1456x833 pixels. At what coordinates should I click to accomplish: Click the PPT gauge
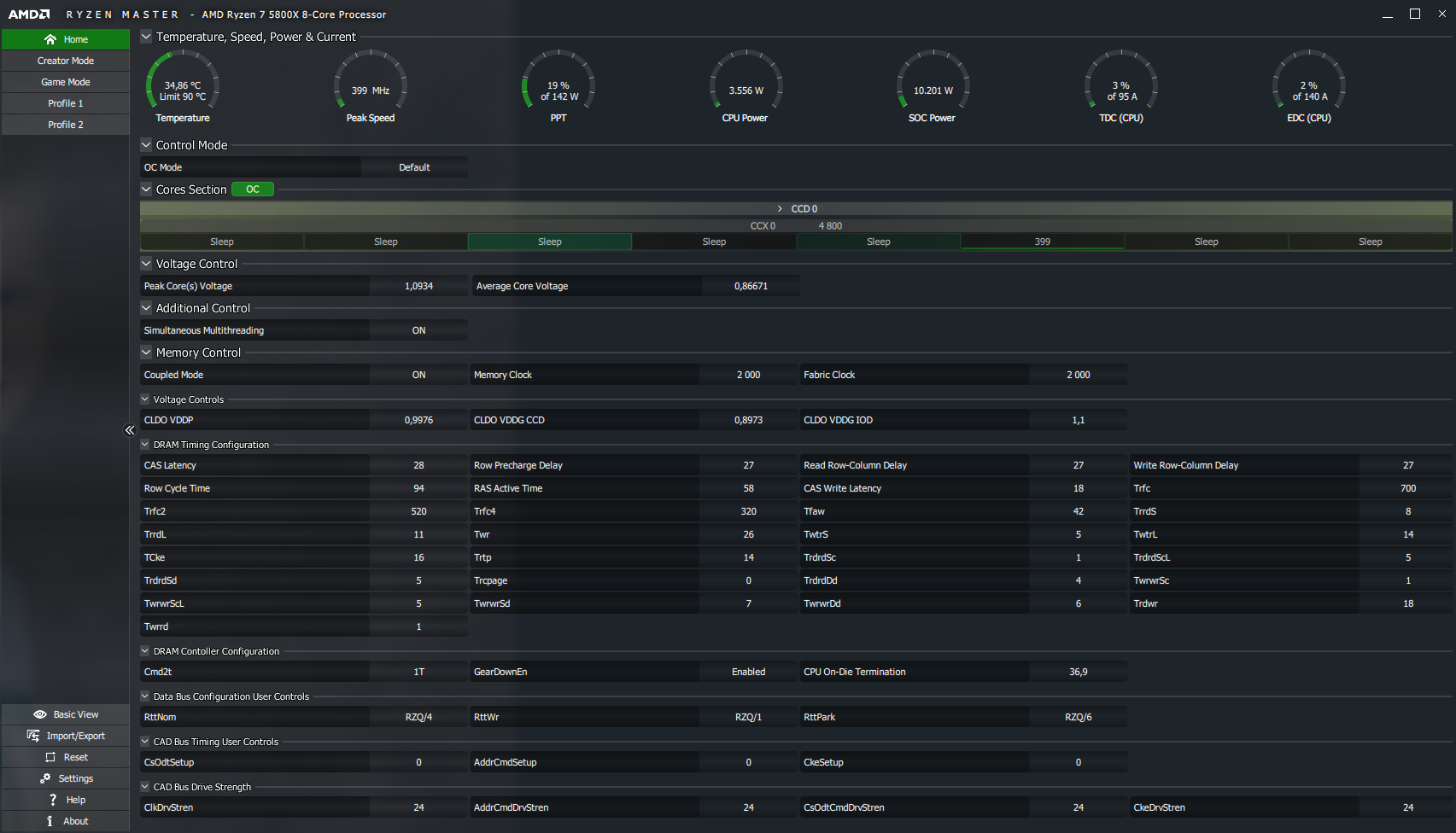558,86
